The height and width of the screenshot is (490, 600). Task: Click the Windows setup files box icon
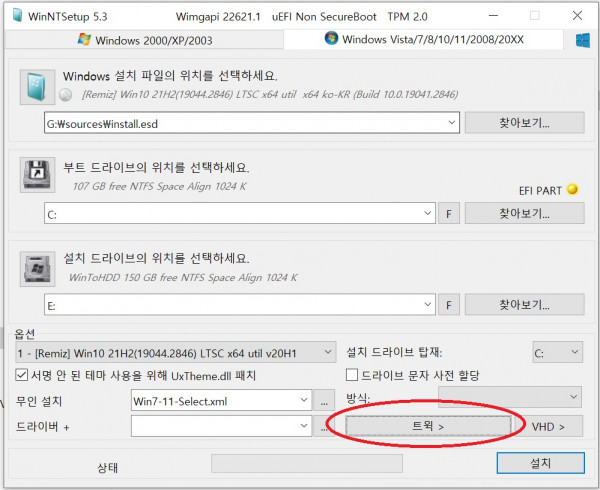pyautogui.click(x=37, y=87)
